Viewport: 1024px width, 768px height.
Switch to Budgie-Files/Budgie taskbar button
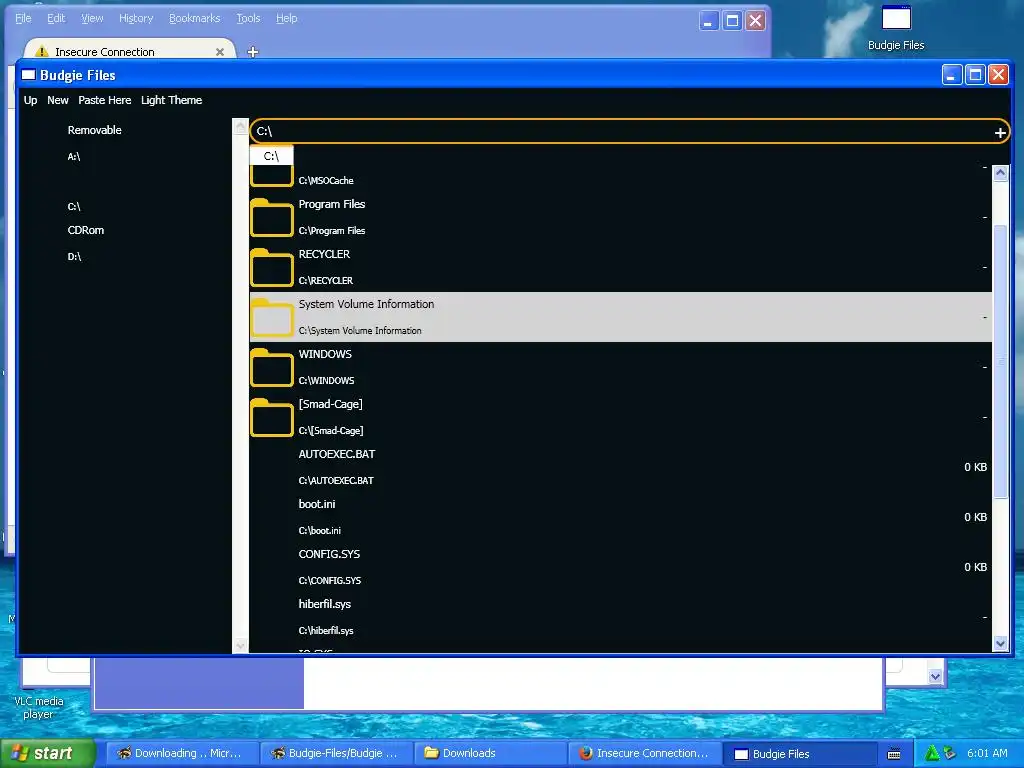point(335,753)
